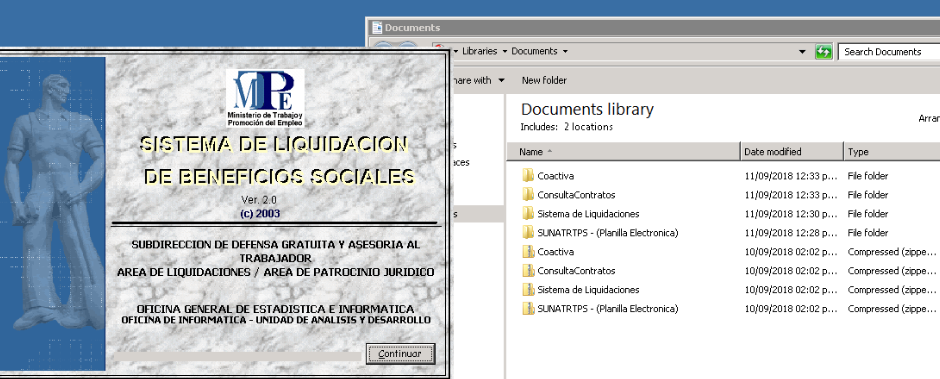Expand the Documents breadcrumb arrow
940x379 pixels.
pos(565,52)
